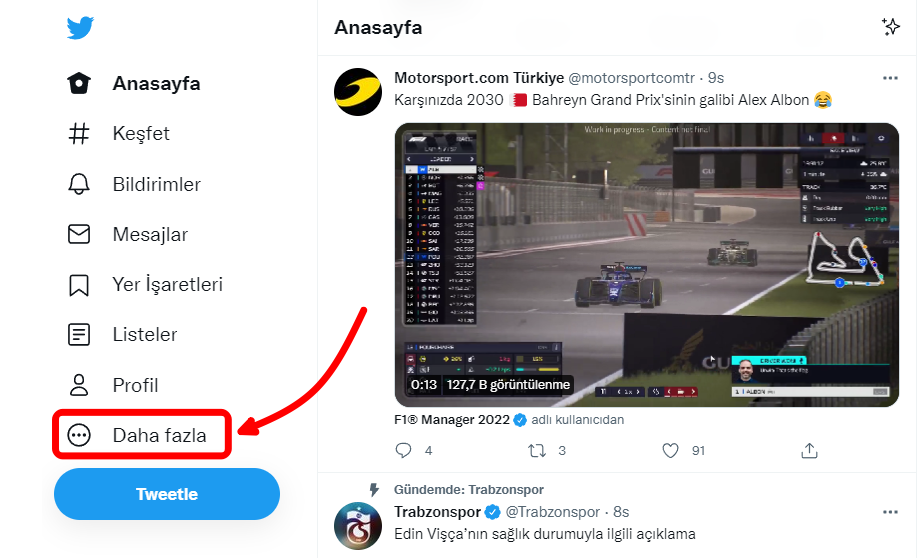This screenshot has height=558, width=923.
Task: Reply to the Motorsport.com tweet
Action: [404, 451]
